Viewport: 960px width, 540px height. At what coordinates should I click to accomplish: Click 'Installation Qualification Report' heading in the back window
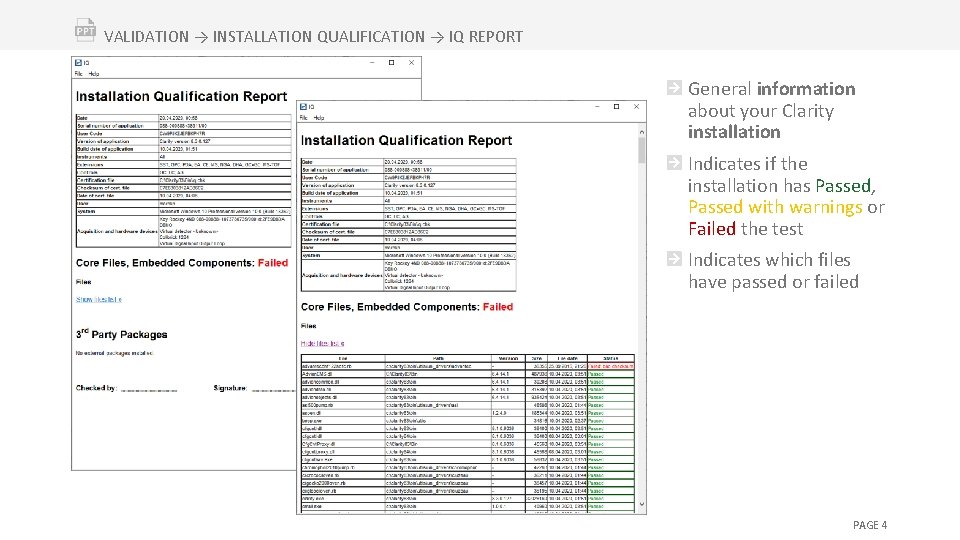point(181,97)
